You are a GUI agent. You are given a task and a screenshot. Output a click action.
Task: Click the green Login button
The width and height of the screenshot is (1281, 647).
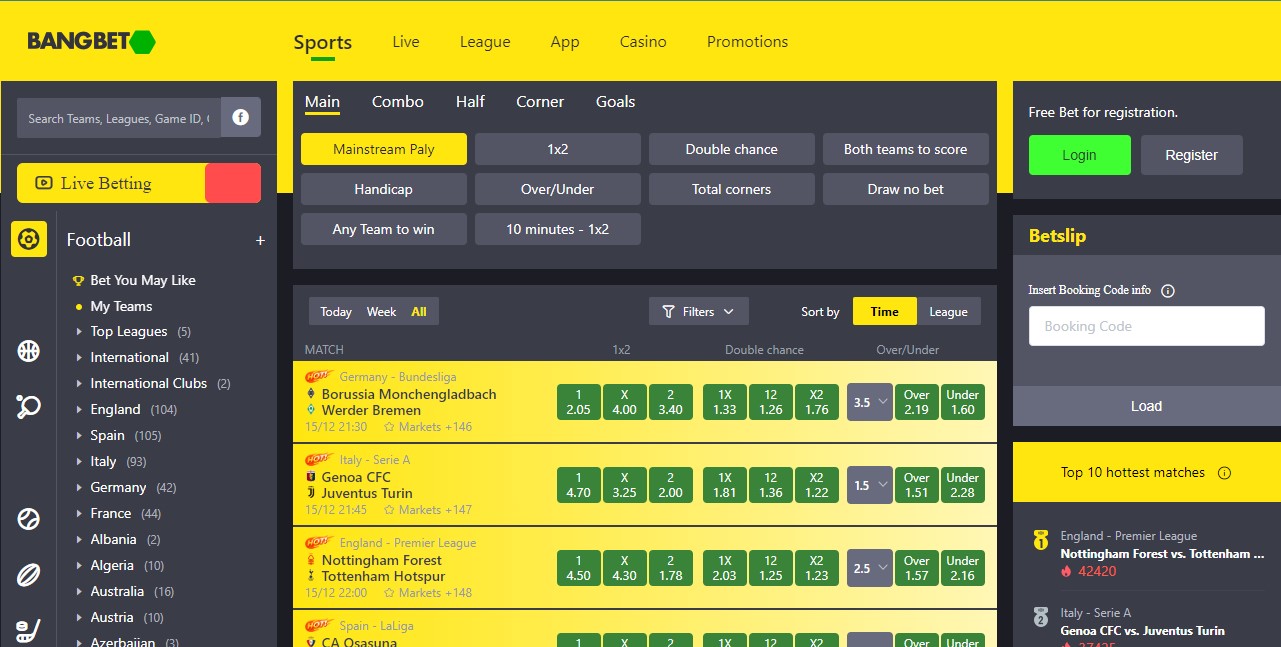click(1079, 155)
